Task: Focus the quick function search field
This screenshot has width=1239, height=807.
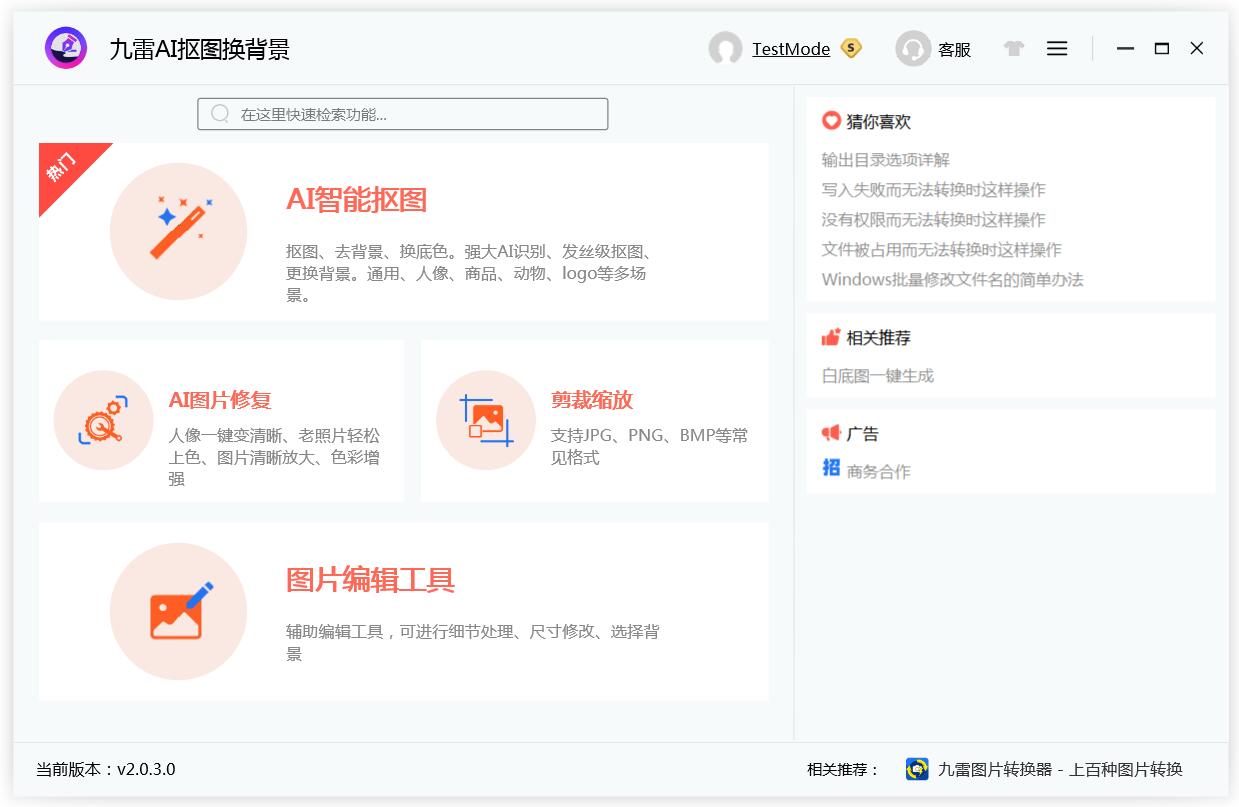Action: coord(403,114)
